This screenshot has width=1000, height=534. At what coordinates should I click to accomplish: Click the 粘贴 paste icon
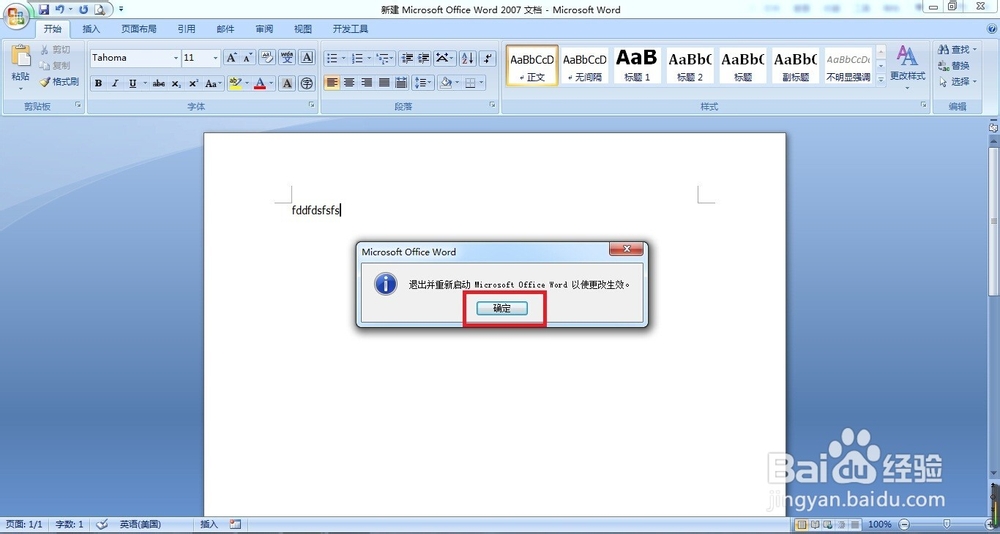coord(20,56)
